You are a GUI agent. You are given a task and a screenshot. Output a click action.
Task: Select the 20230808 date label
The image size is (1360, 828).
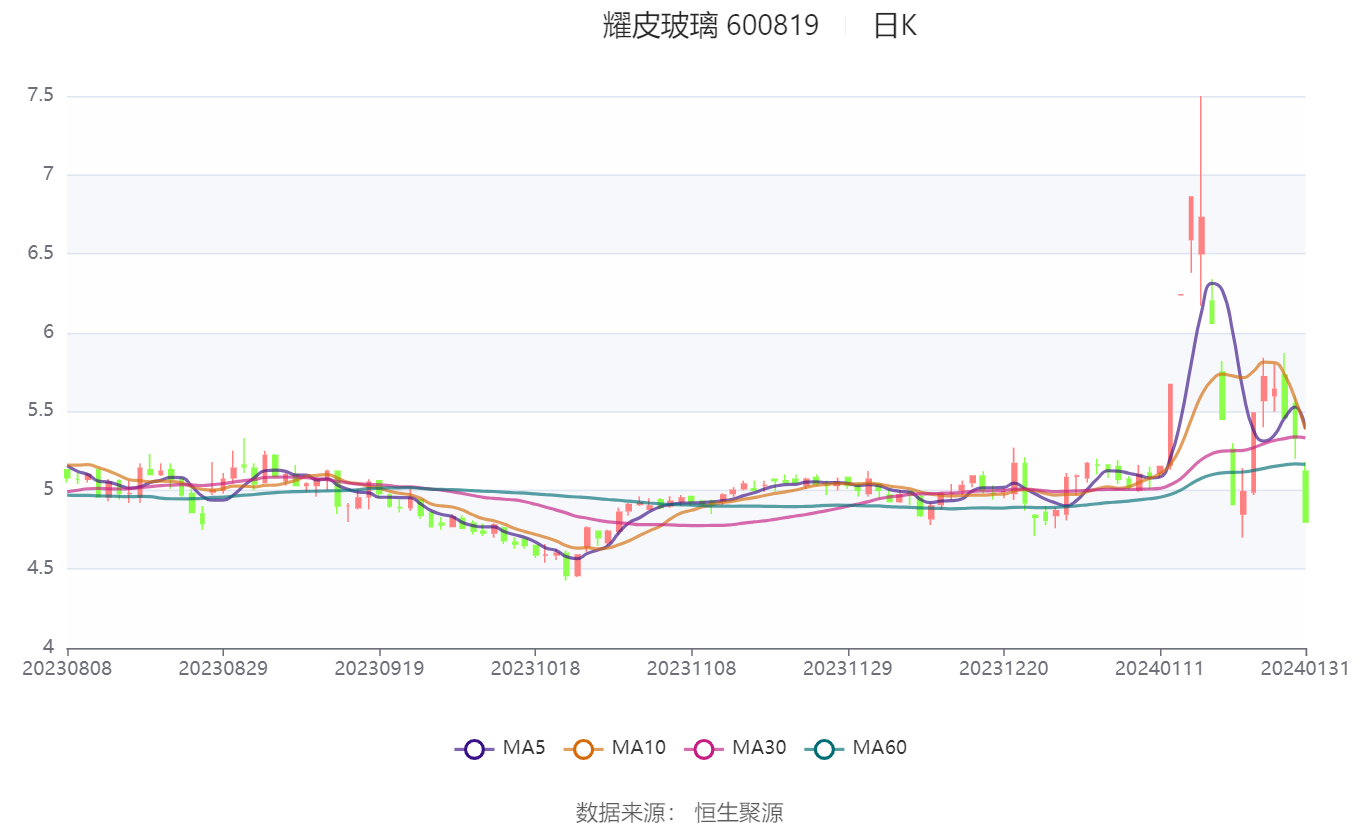pyautogui.click(x=67, y=668)
